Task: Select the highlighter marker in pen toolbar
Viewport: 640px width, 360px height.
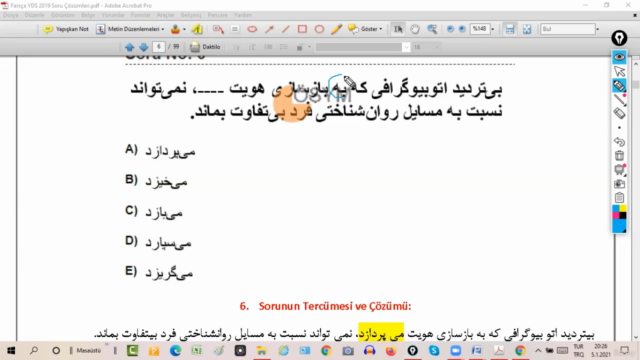Action: 619,85
